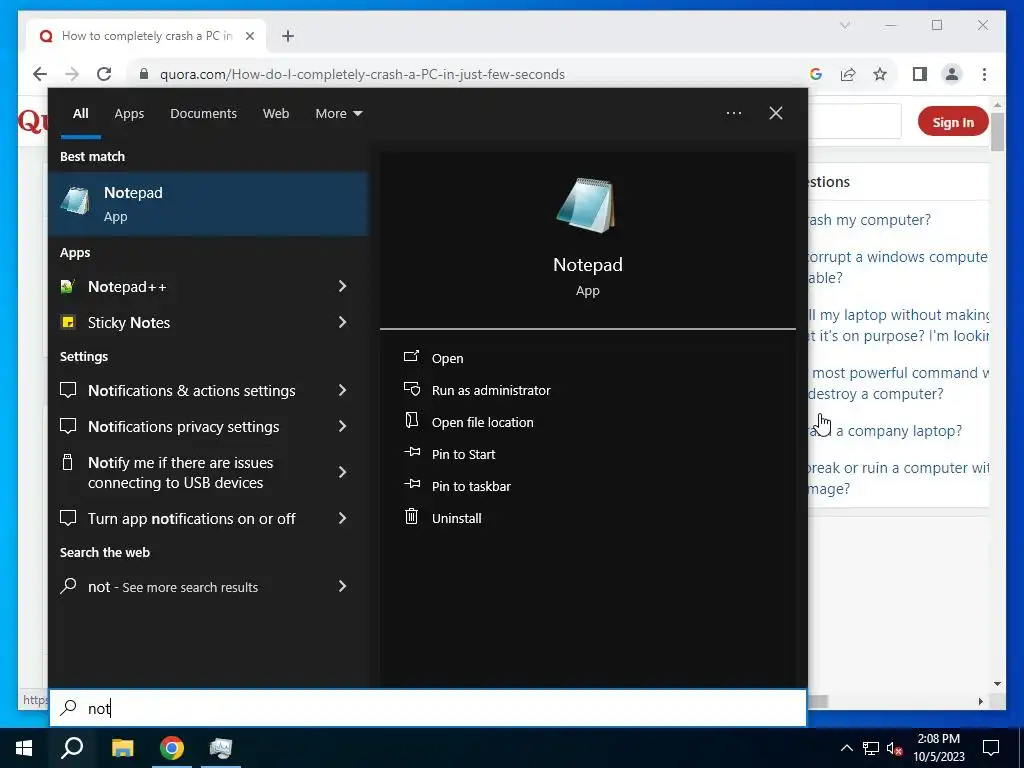This screenshot has height=768, width=1024.
Task: Click the Uninstall trash icon
Action: point(411,517)
